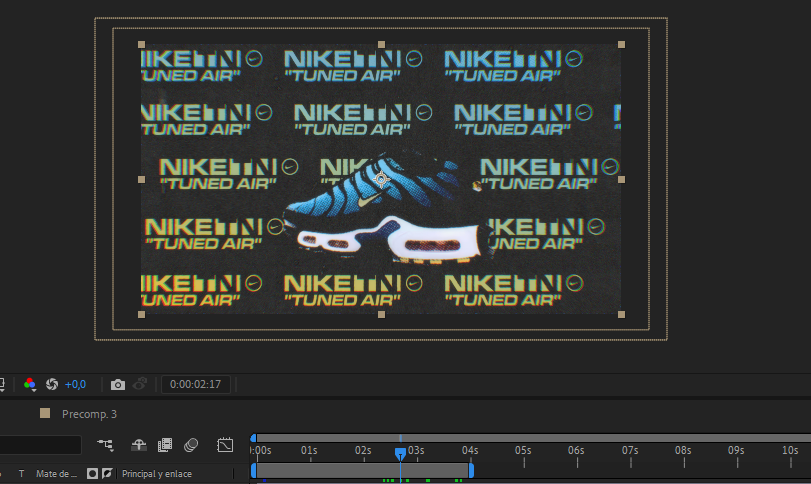Click the 07s mark on time ruler

(x=630, y=451)
